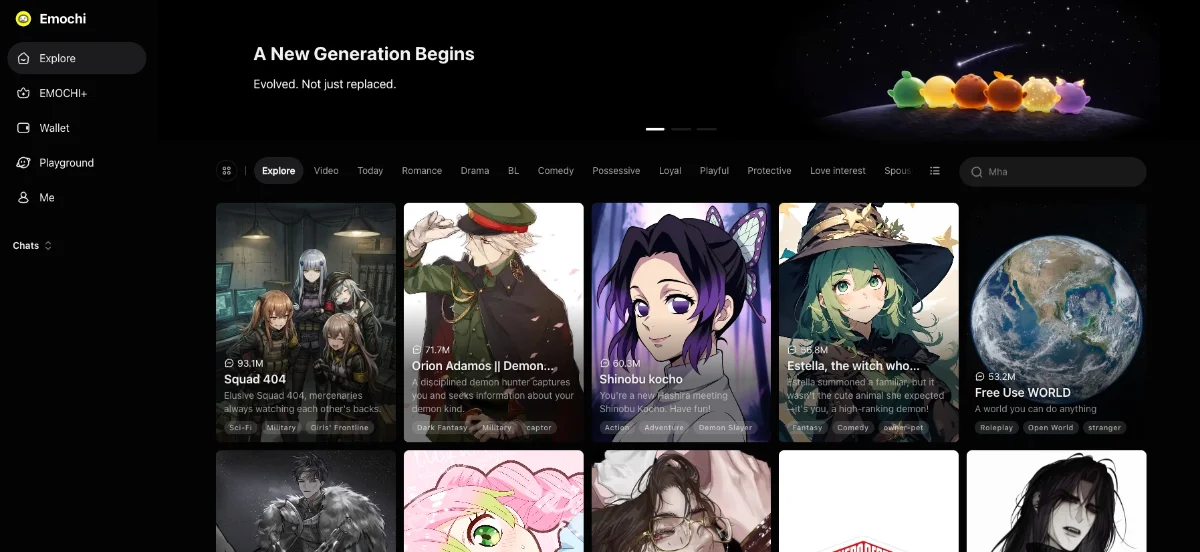Open the Squad 404 character card

click(306, 322)
